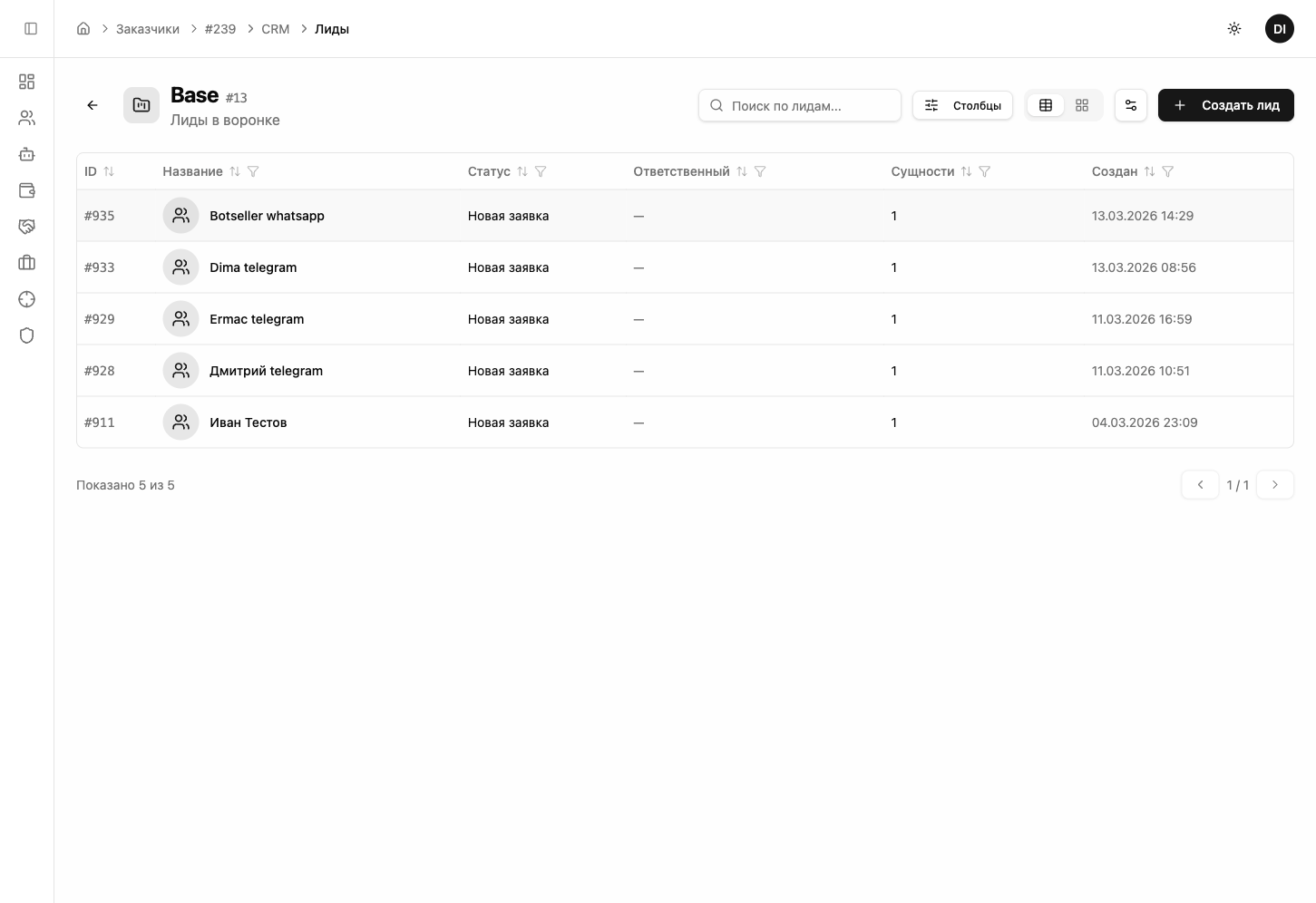The width and height of the screenshot is (1316, 903).
Task: Open the robot bot icon in sidebar
Action: pyautogui.click(x=27, y=154)
